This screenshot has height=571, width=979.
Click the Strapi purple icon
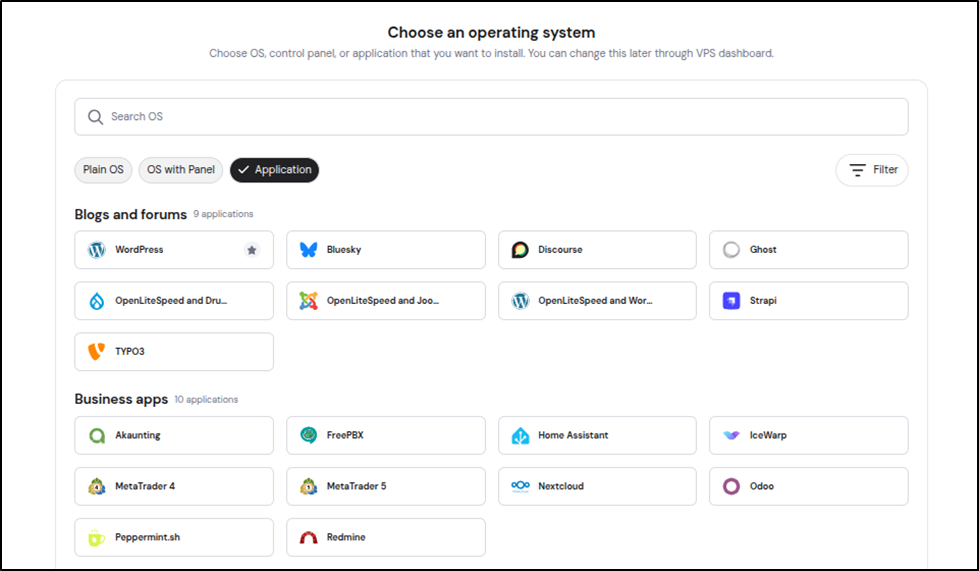click(x=732, y=301)
